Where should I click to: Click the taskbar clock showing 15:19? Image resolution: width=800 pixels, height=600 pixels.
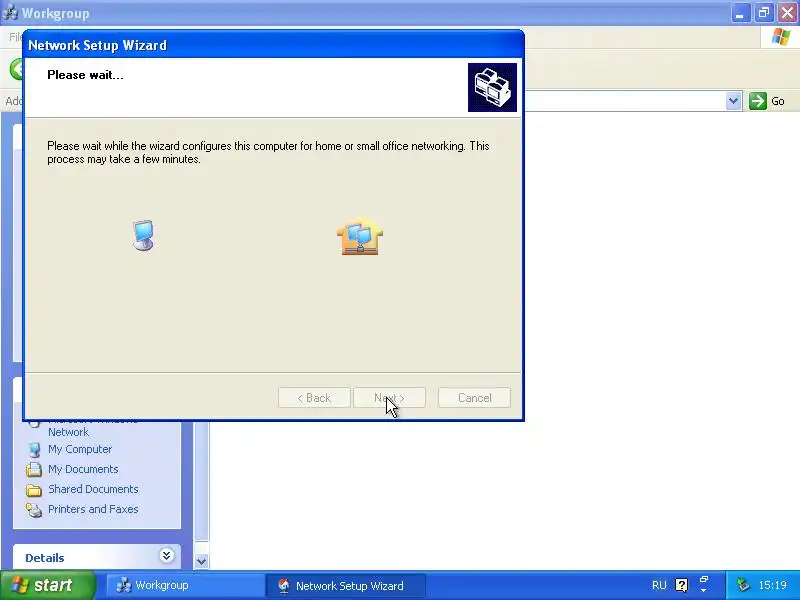[x=772, y=585]
